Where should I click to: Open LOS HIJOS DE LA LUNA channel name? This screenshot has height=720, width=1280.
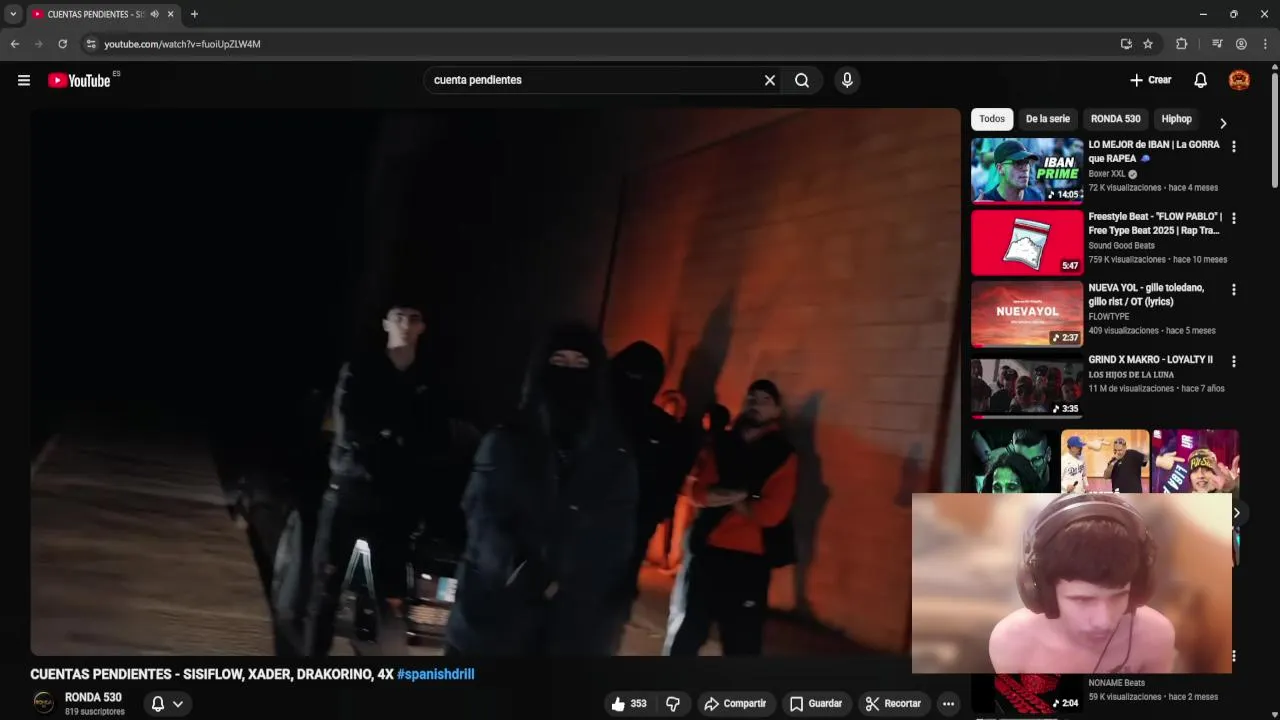[x=1131, y=374]
